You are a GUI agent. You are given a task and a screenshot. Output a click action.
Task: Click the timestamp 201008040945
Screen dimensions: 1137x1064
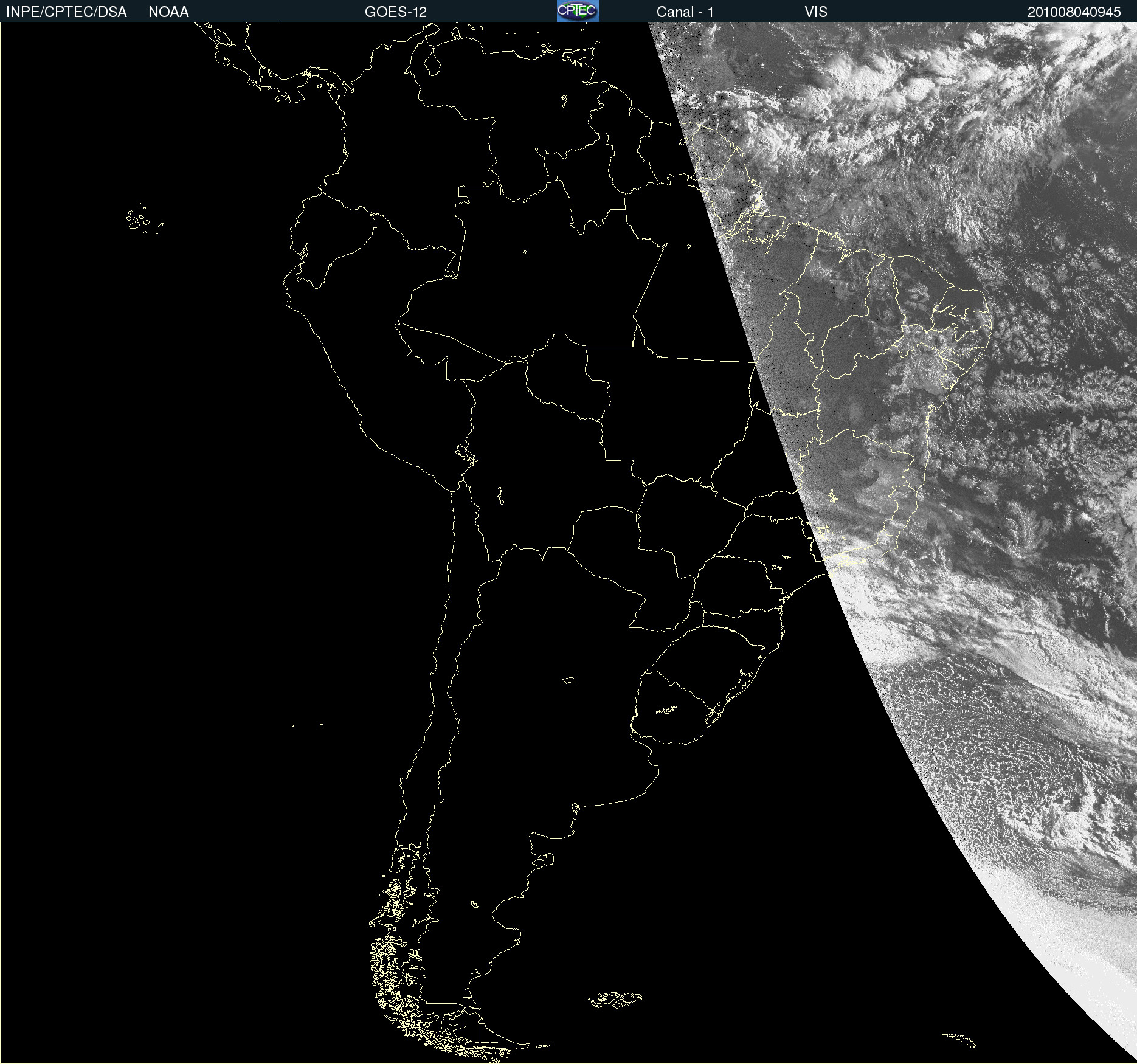point(1074,12)
